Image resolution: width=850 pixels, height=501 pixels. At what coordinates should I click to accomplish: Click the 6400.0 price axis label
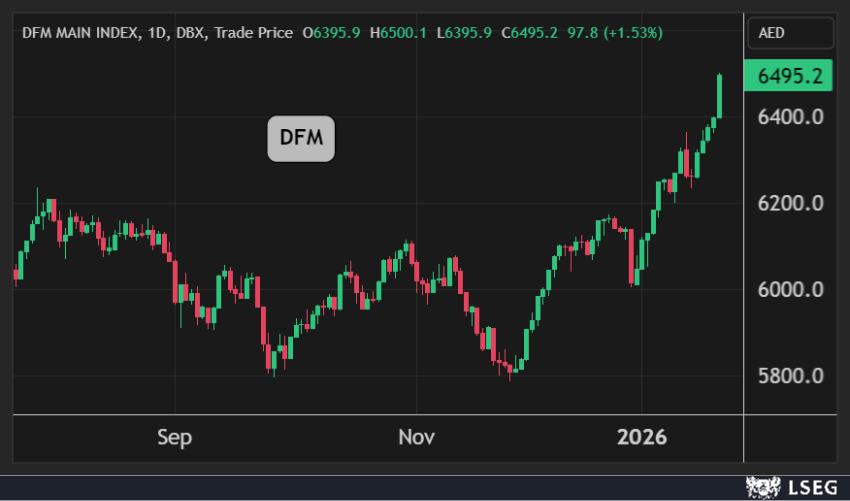point(789,117)
